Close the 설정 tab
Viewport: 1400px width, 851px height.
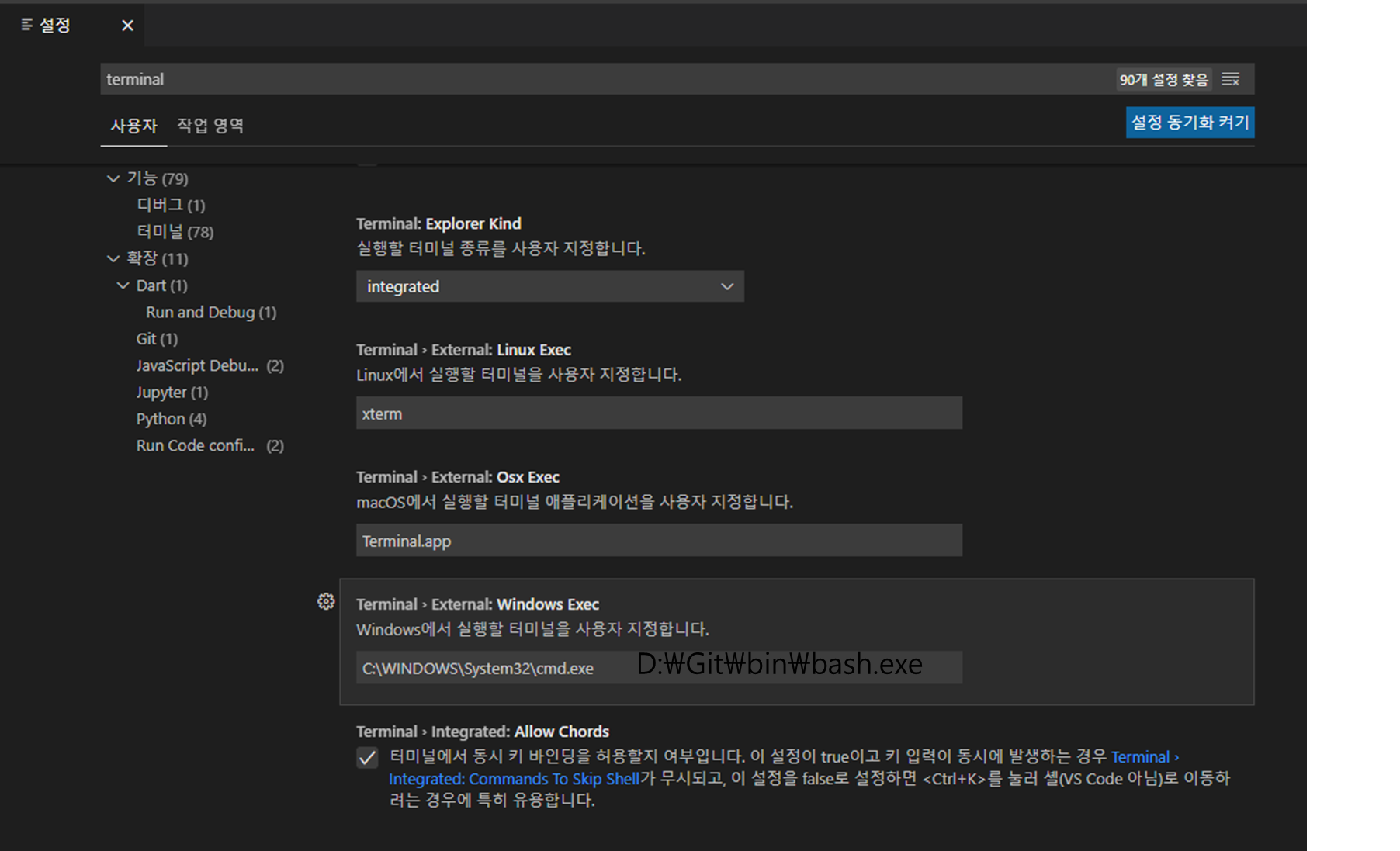(x=127, y=26)
